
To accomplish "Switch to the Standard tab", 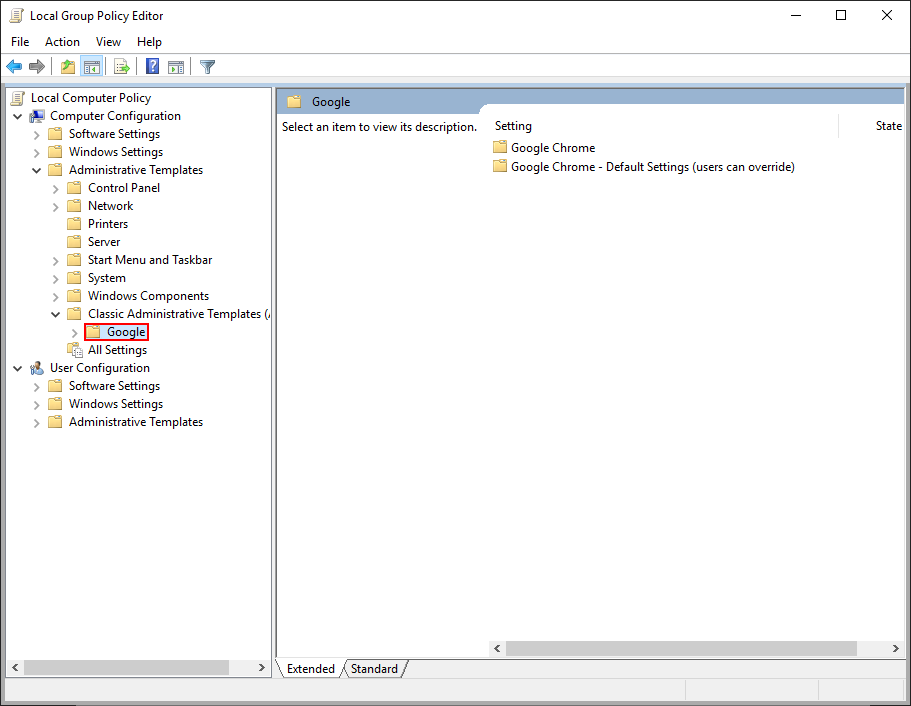I will [x=375, y=668].
